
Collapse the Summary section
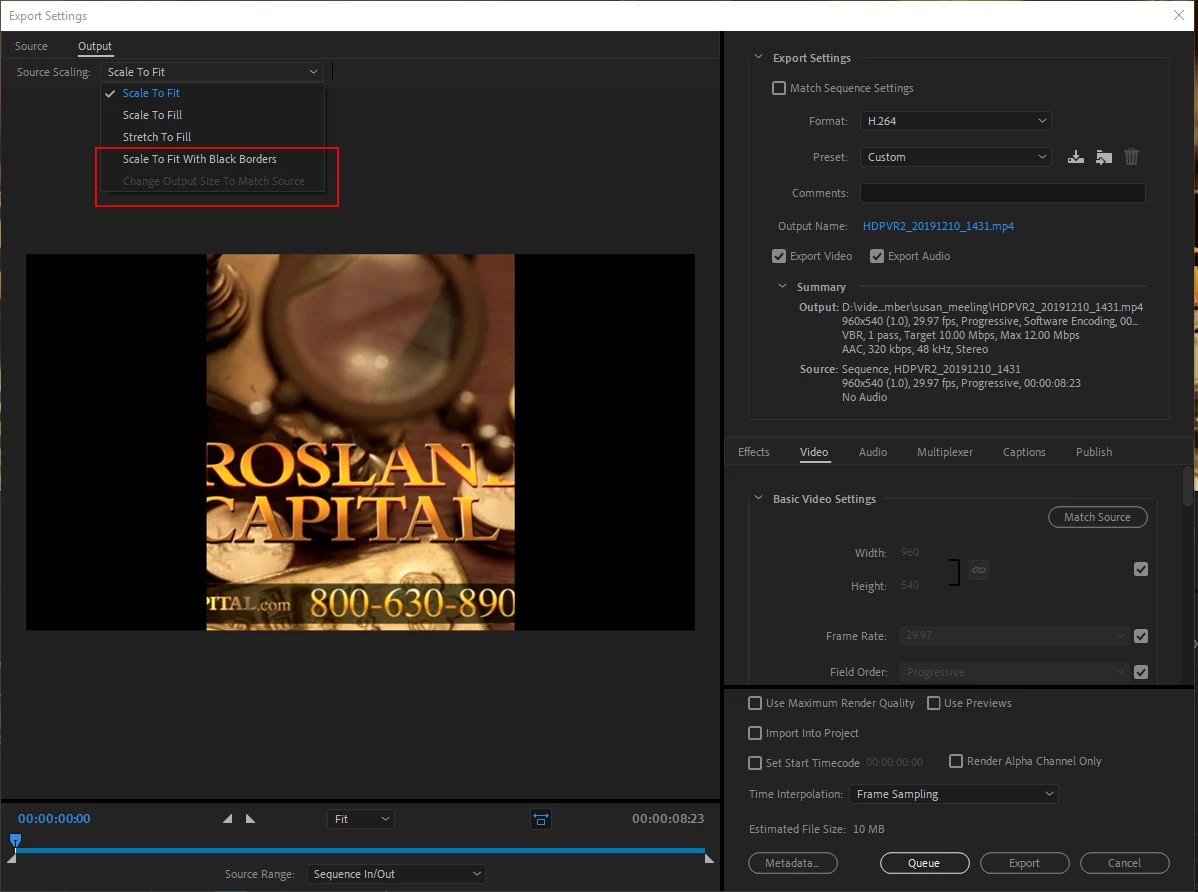tap(782, 287)
